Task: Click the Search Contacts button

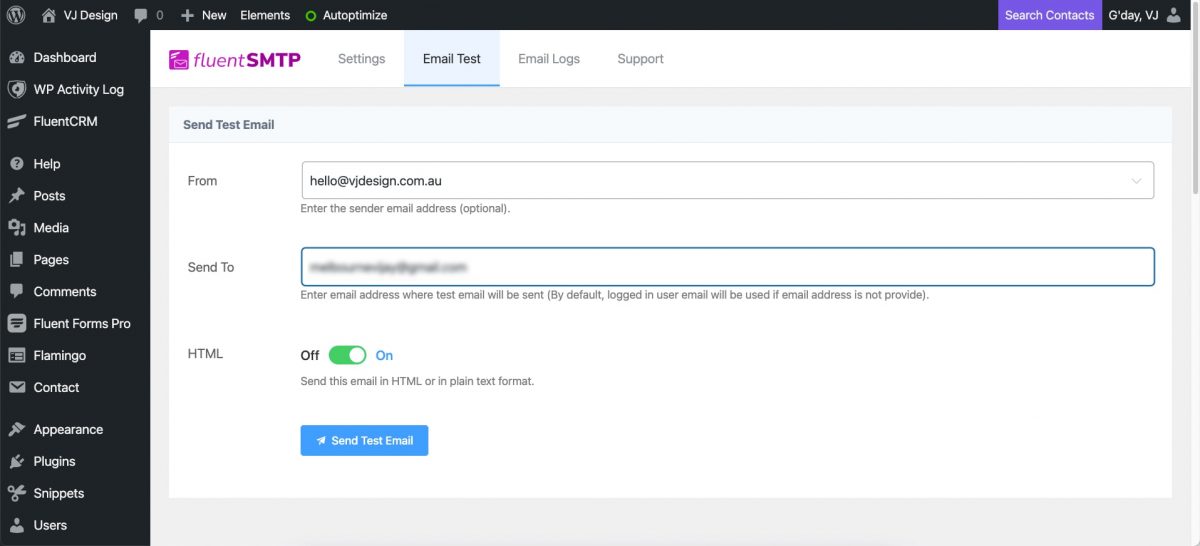Action: pos(1049,15)
